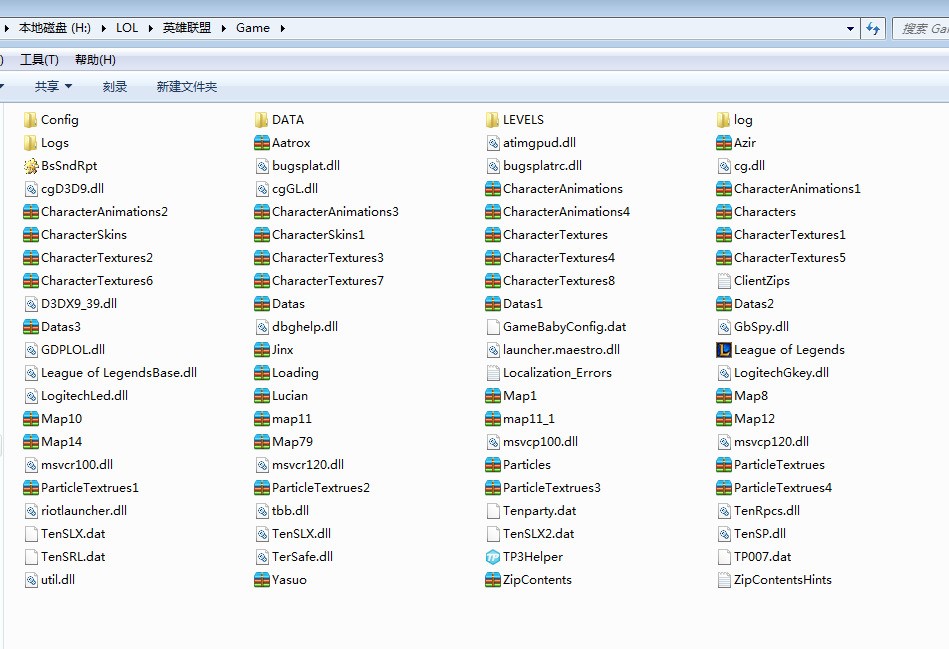
Task: Go to LOL folder in address bar
Action: pos(127,28)
